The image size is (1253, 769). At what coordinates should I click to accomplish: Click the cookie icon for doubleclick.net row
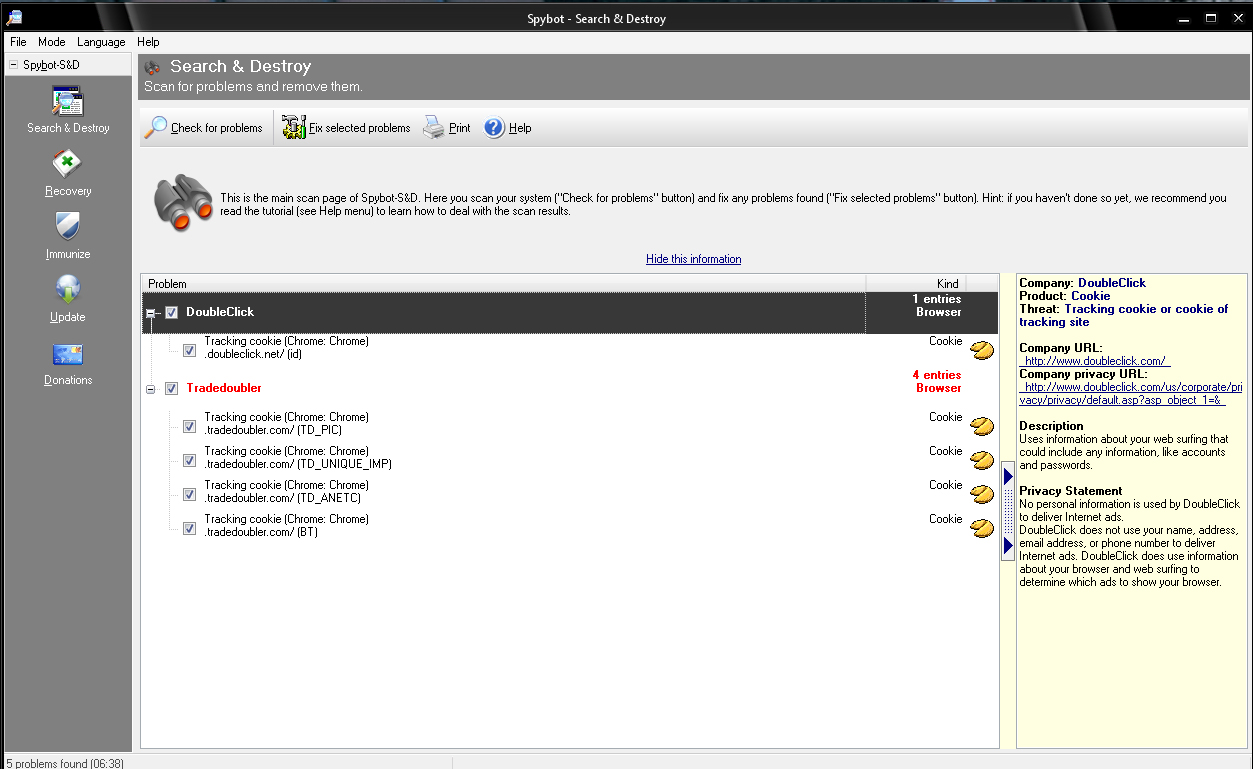(x=982, y=350)
